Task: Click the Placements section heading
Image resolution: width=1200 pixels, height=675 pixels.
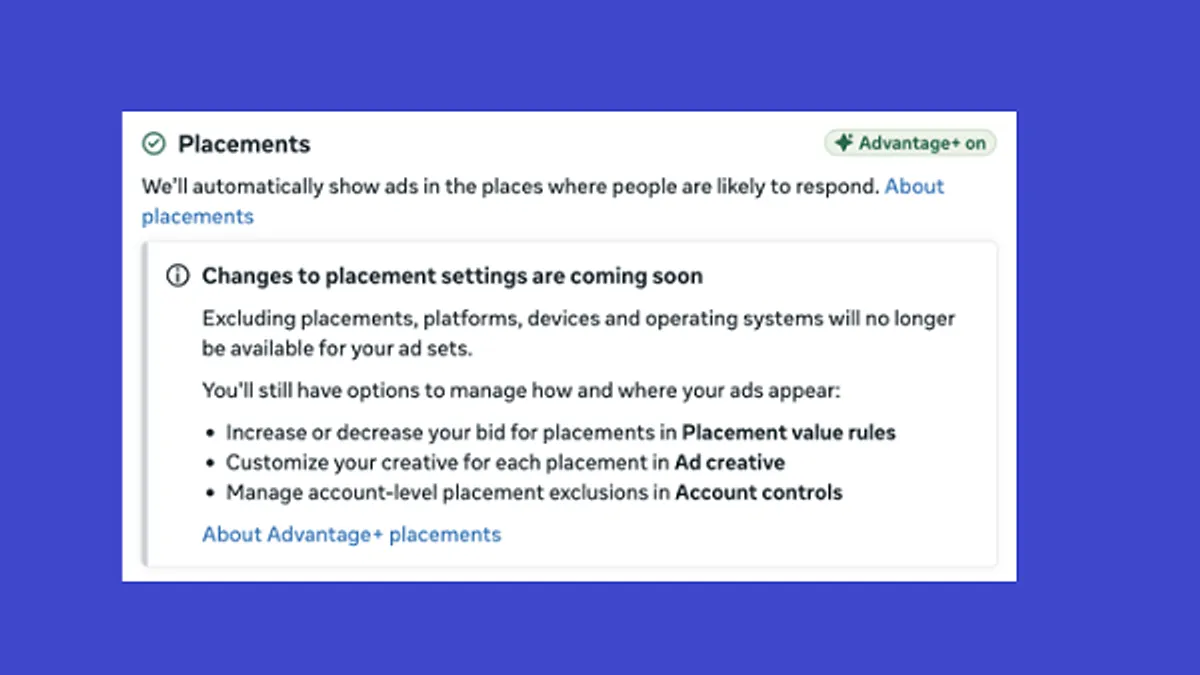Action: coord(244,144)
